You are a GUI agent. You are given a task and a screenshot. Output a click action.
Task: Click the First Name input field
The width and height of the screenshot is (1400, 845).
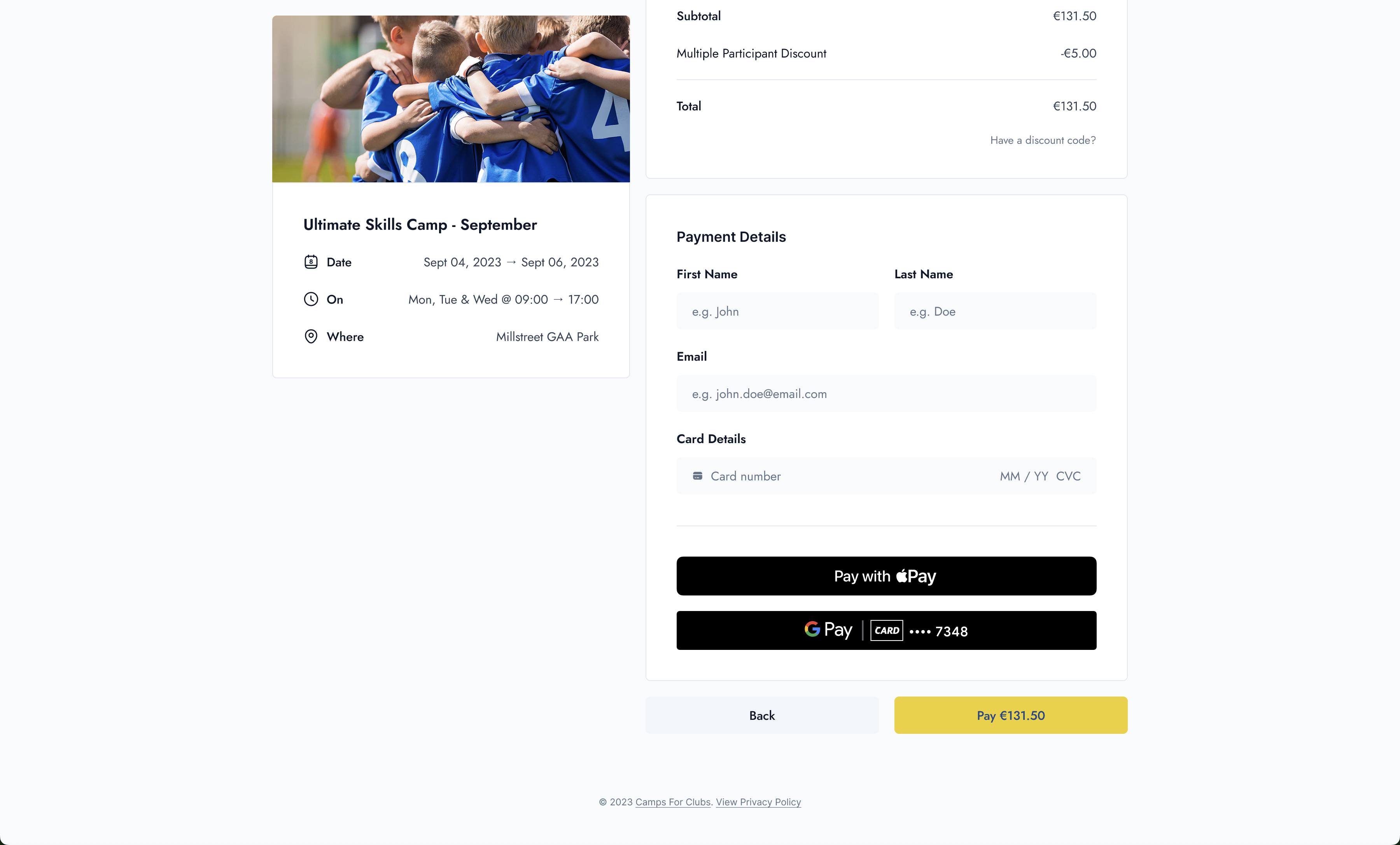click(777, 311)
